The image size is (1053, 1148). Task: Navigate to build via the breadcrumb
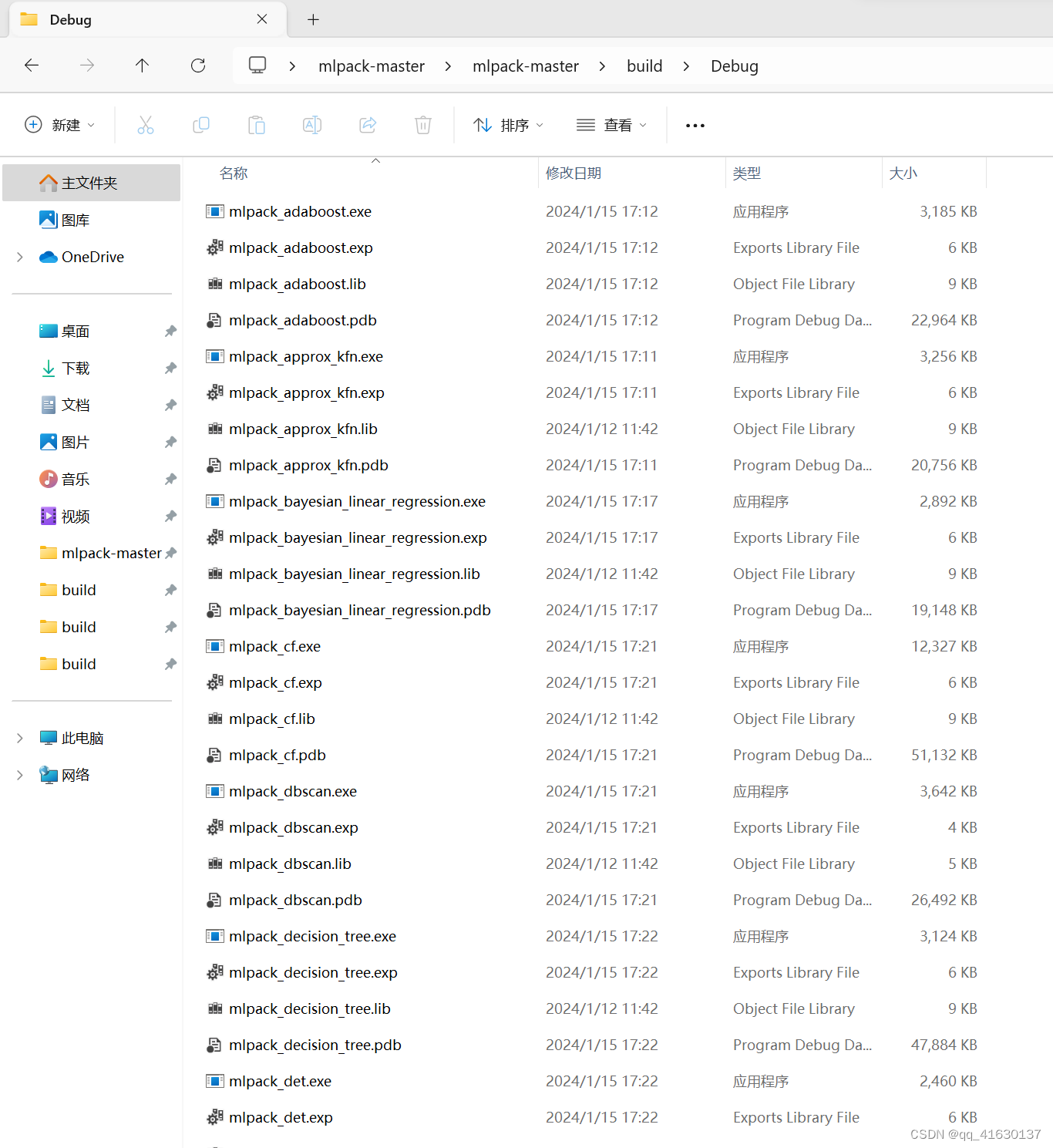(x=644, y=66)
